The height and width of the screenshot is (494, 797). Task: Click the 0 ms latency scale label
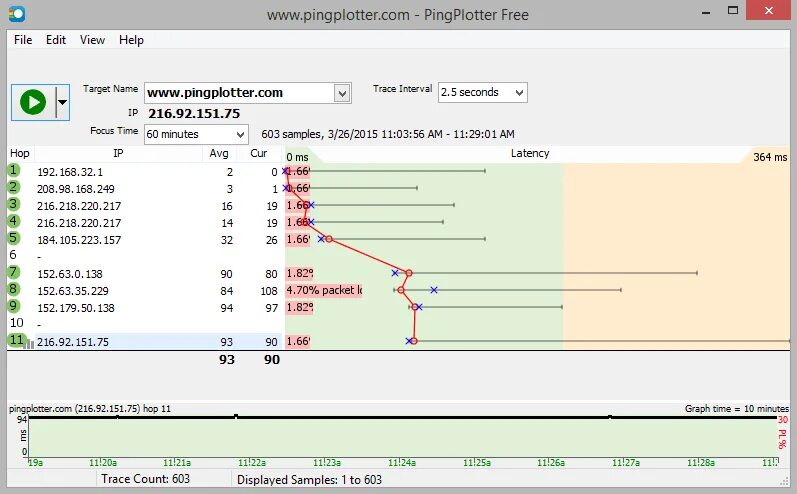coord(297,157)
